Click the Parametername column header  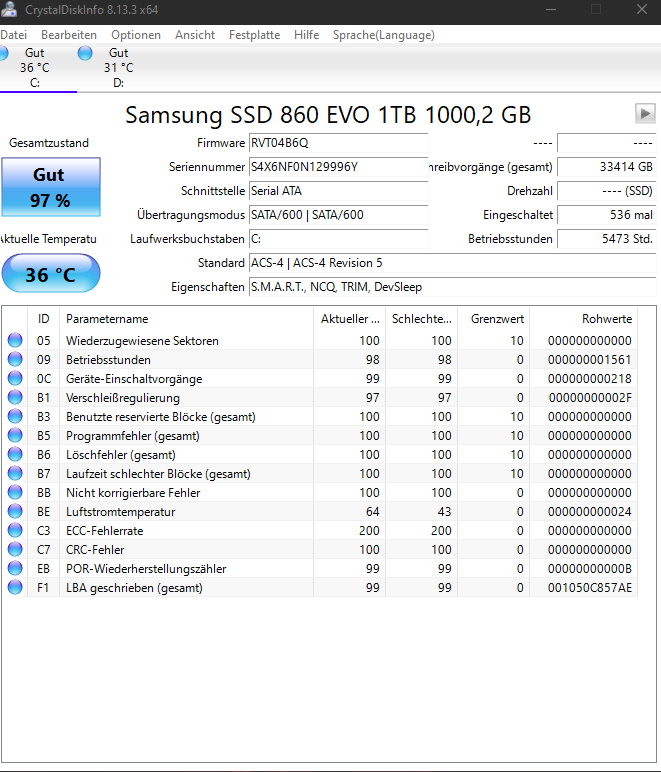186,319
